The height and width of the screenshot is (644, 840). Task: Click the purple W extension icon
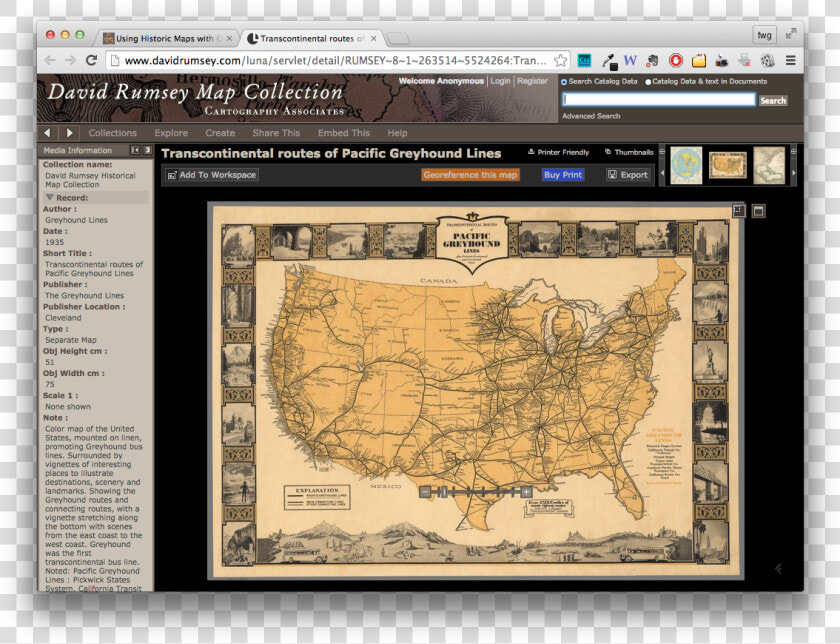tap(630, 61)
